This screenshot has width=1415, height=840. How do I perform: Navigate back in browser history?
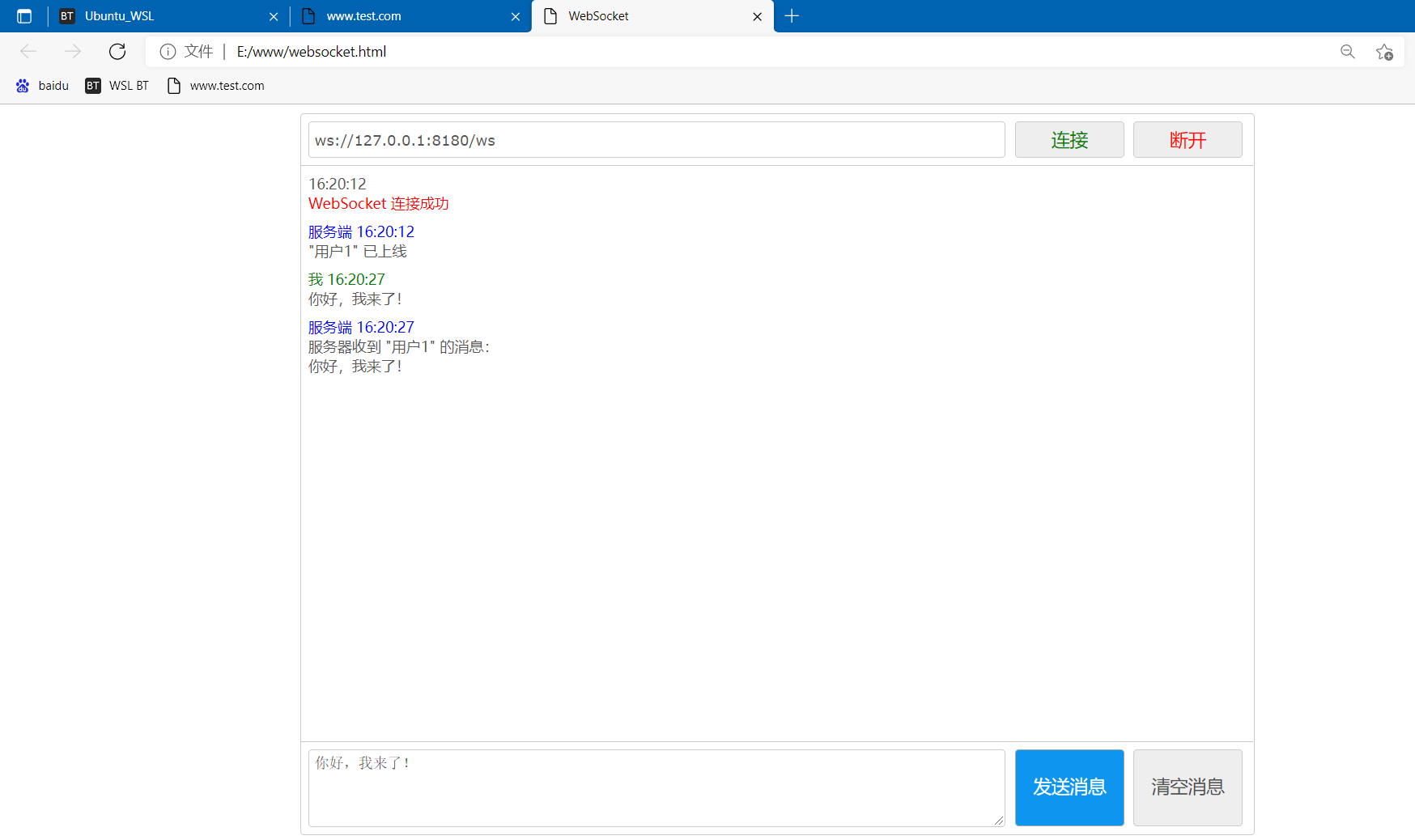[x=28, y=51]
